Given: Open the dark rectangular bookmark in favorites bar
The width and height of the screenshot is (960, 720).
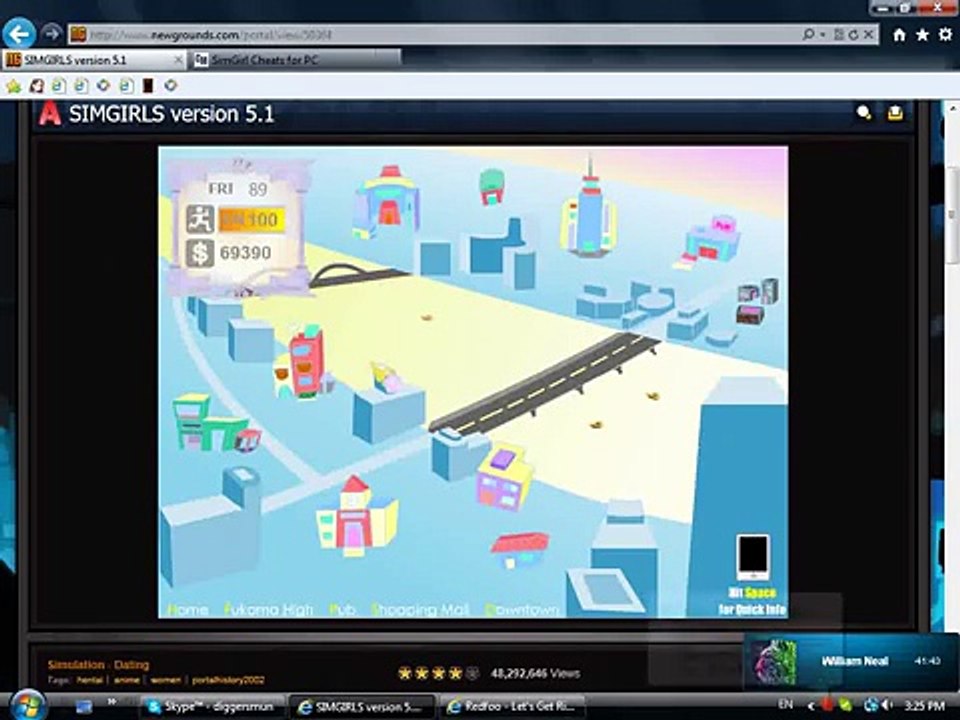Looking at the screenshot, I should (148, 86).
